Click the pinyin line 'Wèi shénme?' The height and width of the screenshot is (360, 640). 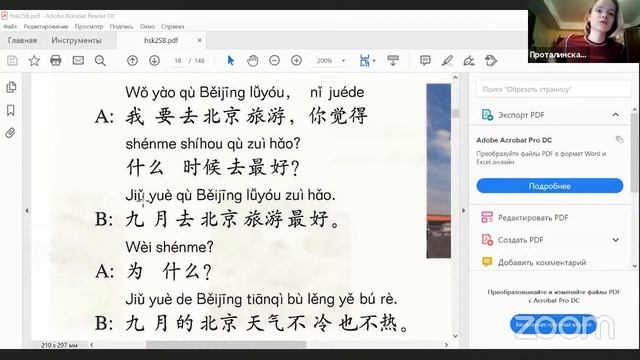169,247
